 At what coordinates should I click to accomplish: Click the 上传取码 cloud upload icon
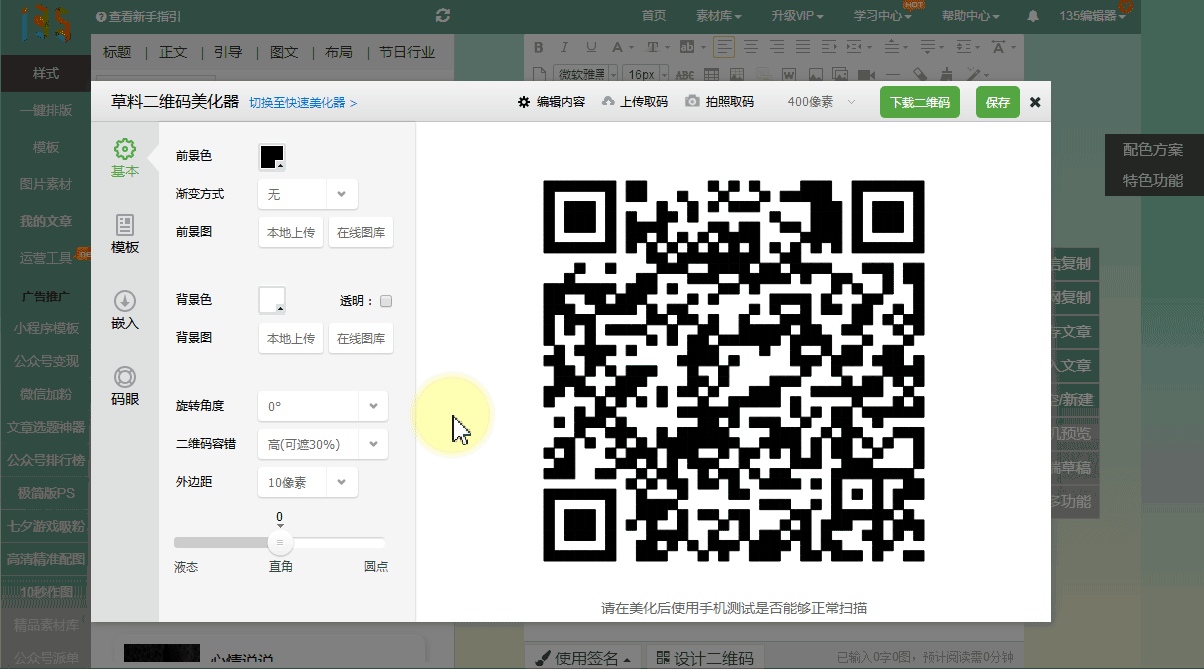[x=608, y=102]
